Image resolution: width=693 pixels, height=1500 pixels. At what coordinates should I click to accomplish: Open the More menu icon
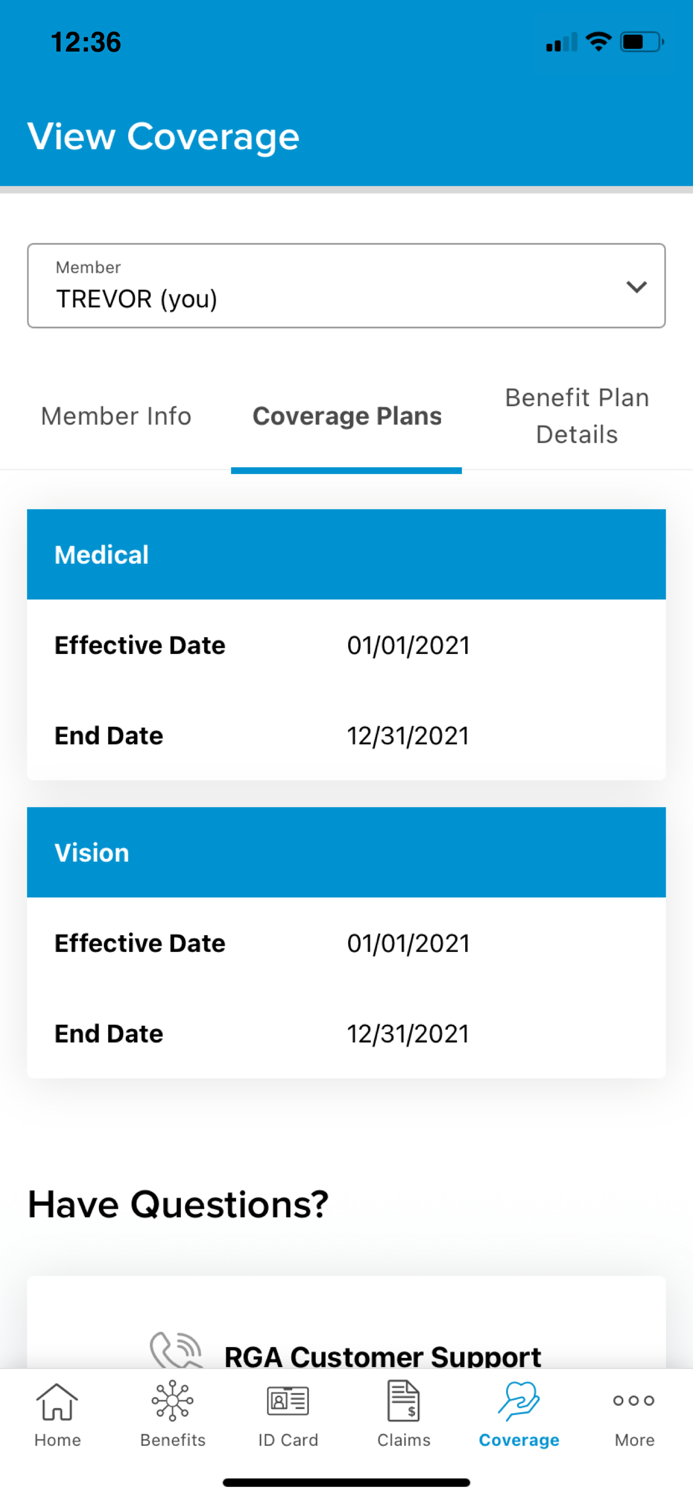pyautogui.click(x=633, y=1413)
